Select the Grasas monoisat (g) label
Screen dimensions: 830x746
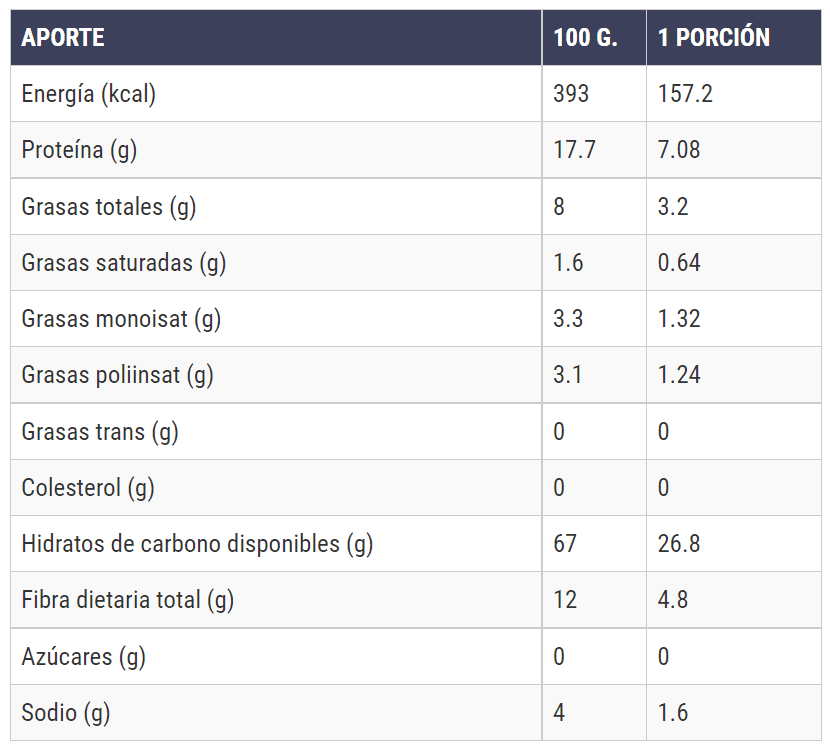coord(121,319)
